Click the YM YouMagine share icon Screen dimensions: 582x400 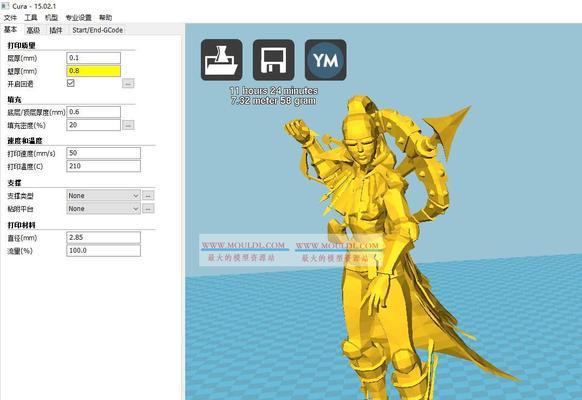[326, 60]
